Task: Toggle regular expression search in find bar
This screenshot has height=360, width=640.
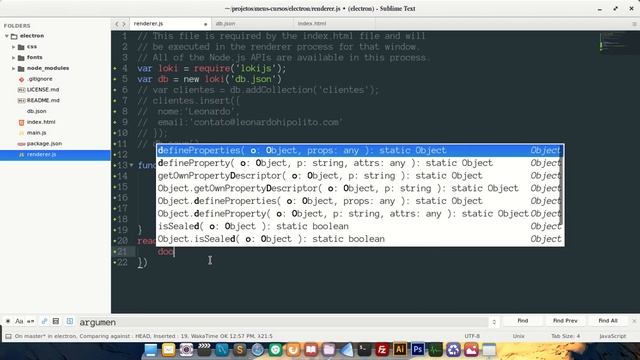Action: pyautogui.click(x=8, y=321)
